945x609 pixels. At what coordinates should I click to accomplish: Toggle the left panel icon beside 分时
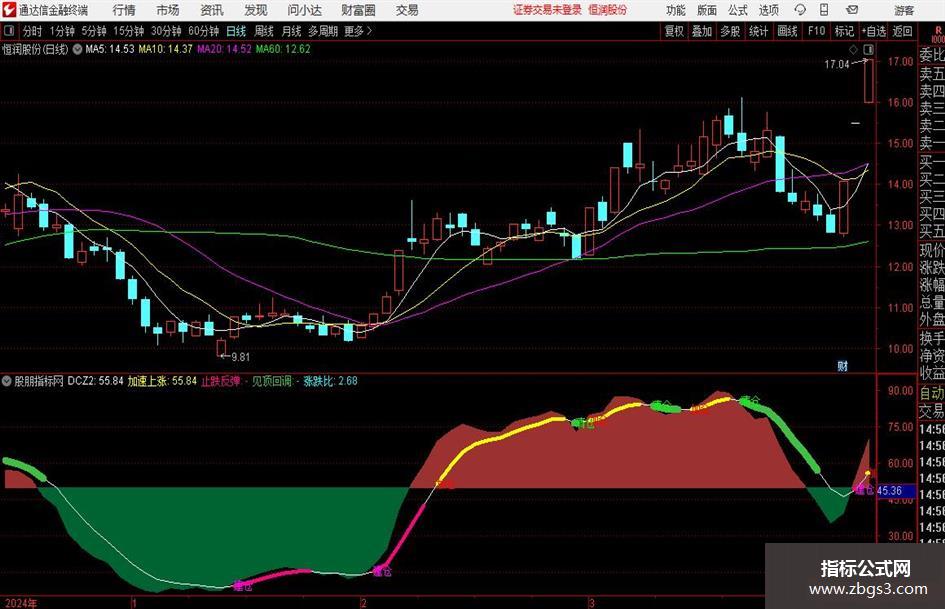click(8, 31)
